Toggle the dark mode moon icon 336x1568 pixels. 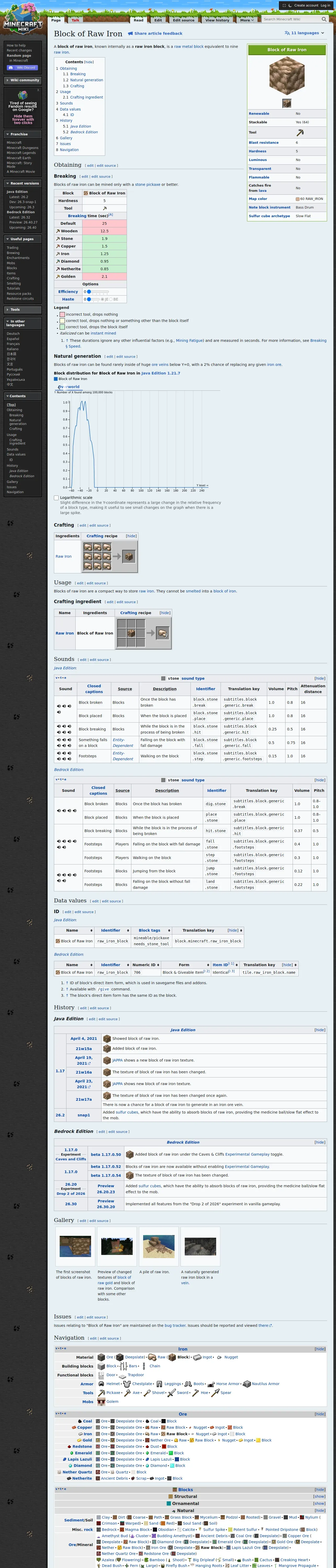point(290,5)
